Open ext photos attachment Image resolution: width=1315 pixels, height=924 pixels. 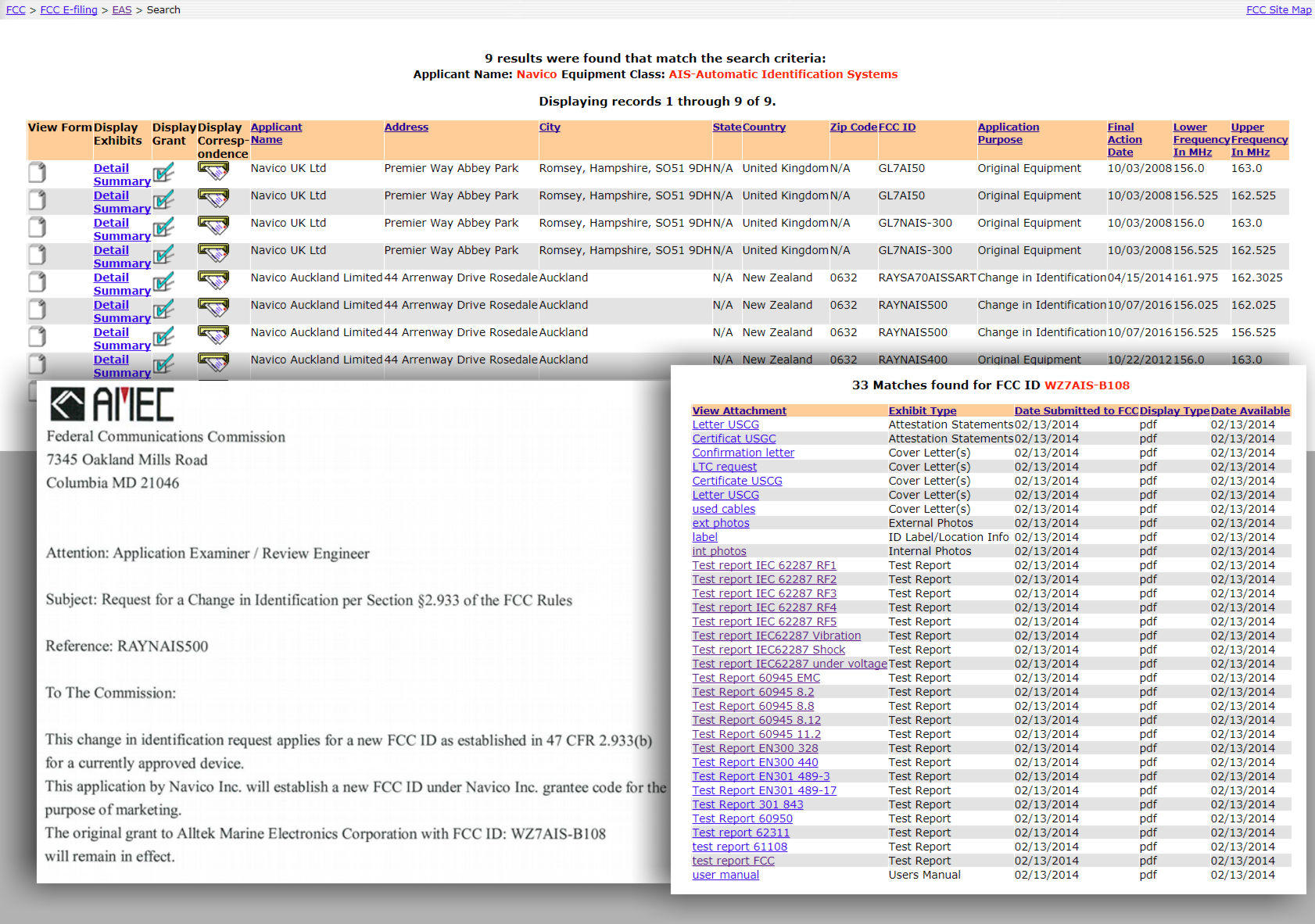pos(720,523)
